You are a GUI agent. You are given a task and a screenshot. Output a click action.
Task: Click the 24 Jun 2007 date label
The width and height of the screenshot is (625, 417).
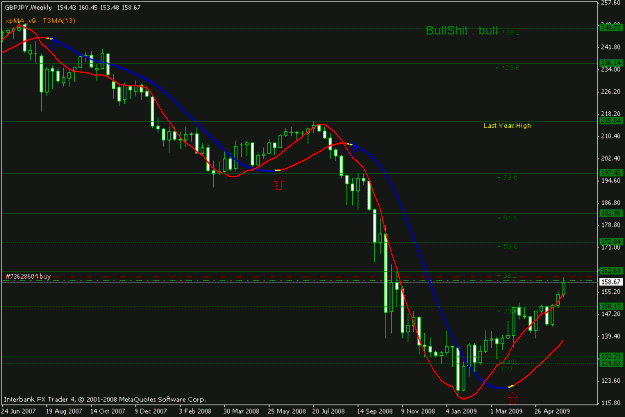18,411
